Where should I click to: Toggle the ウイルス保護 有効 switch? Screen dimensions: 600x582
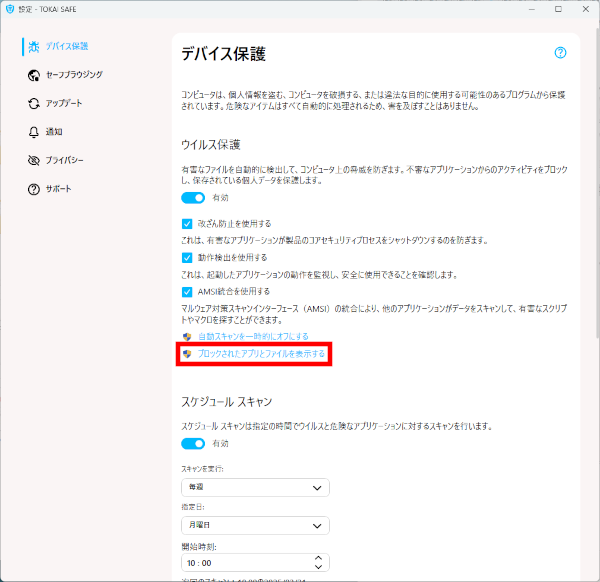(x=193, y=198)
